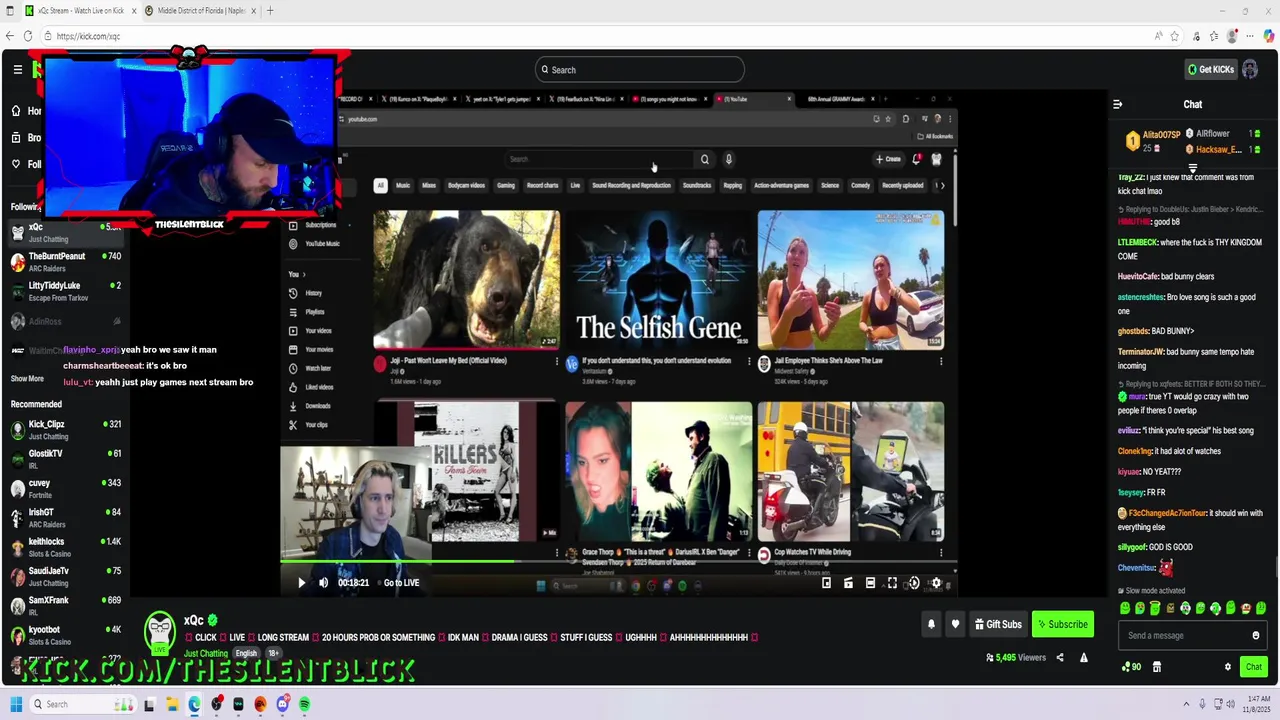Open keithlocks recommended channel
The height and width of the screenshot is (720, 1280).
65,547
